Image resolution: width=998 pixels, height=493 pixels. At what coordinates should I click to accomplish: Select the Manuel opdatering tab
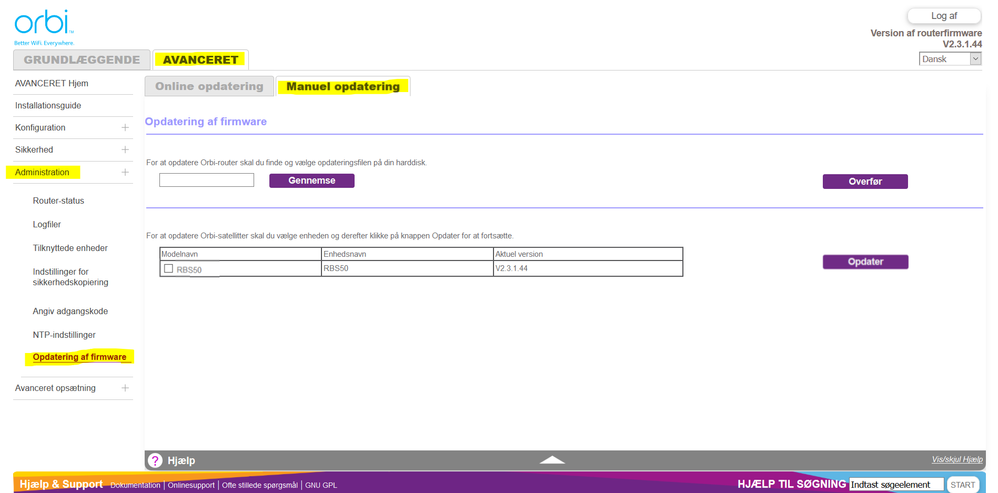(343, 87)
